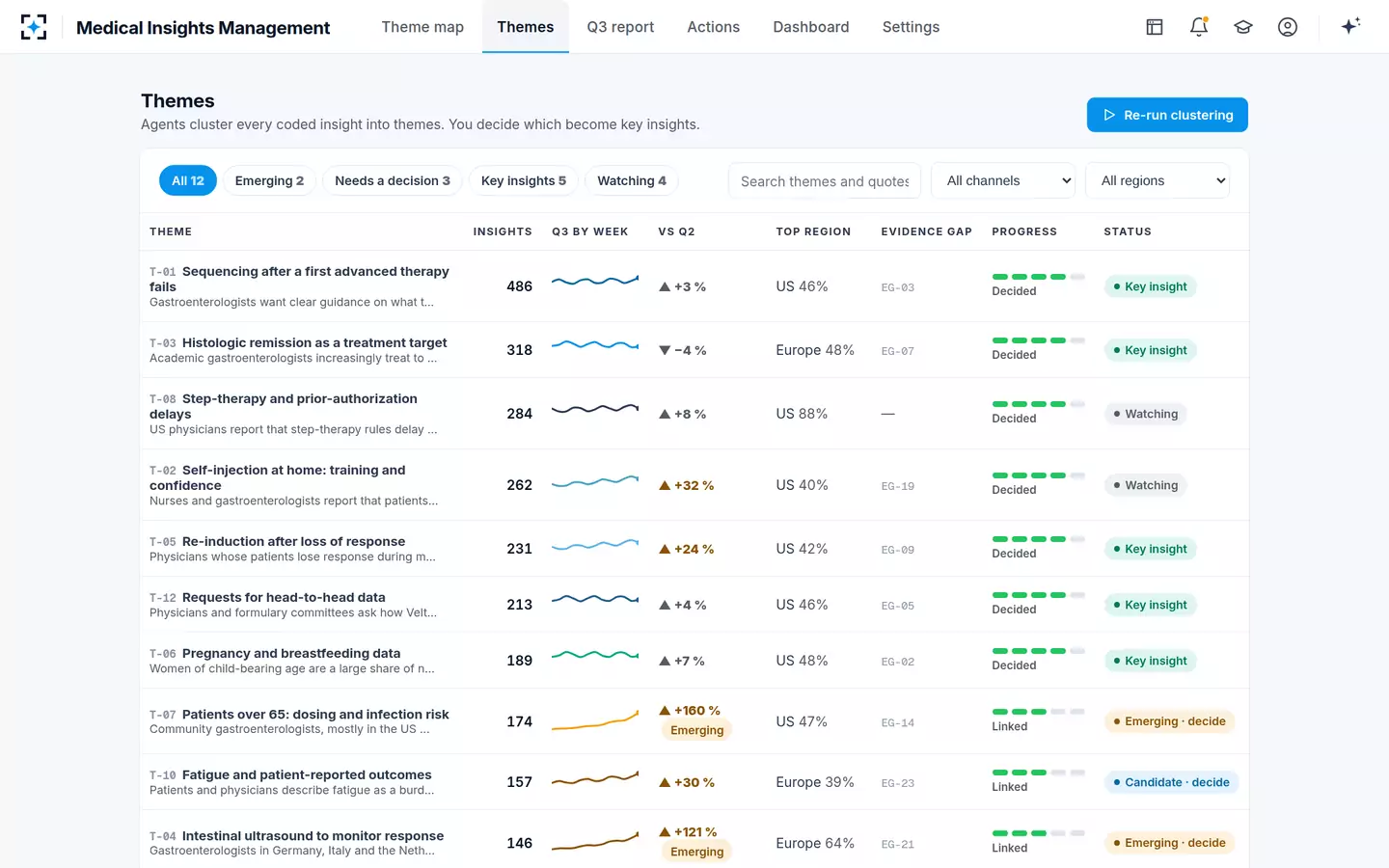Click the Emerging · decide status for T-07
This screenshot has height=868, width=1389.
coord(1170,721)
